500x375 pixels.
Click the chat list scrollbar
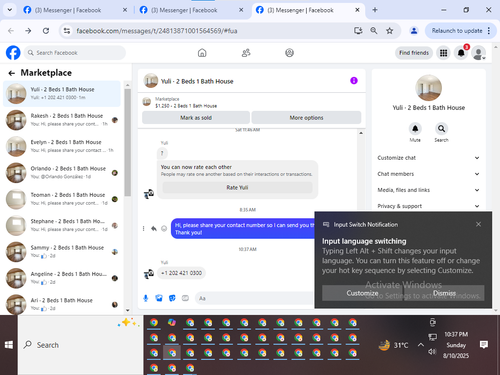(127, 143)
